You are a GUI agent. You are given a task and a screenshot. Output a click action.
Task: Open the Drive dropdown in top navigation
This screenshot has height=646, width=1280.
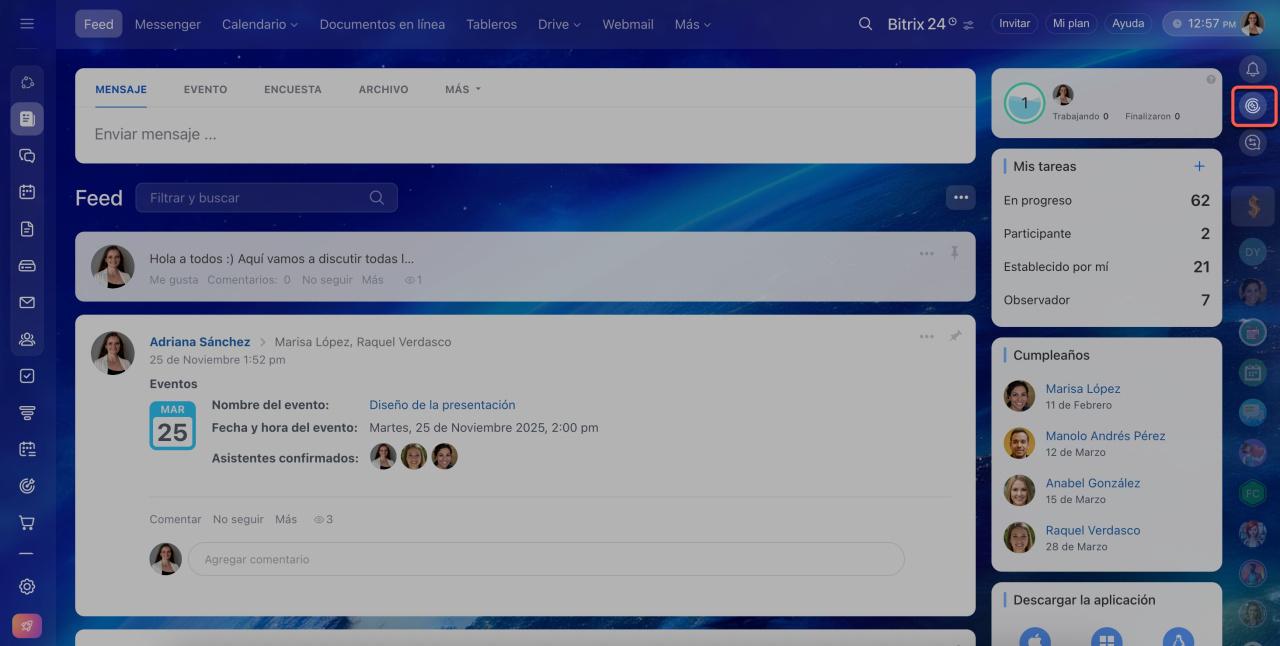(x=559, y=24)
